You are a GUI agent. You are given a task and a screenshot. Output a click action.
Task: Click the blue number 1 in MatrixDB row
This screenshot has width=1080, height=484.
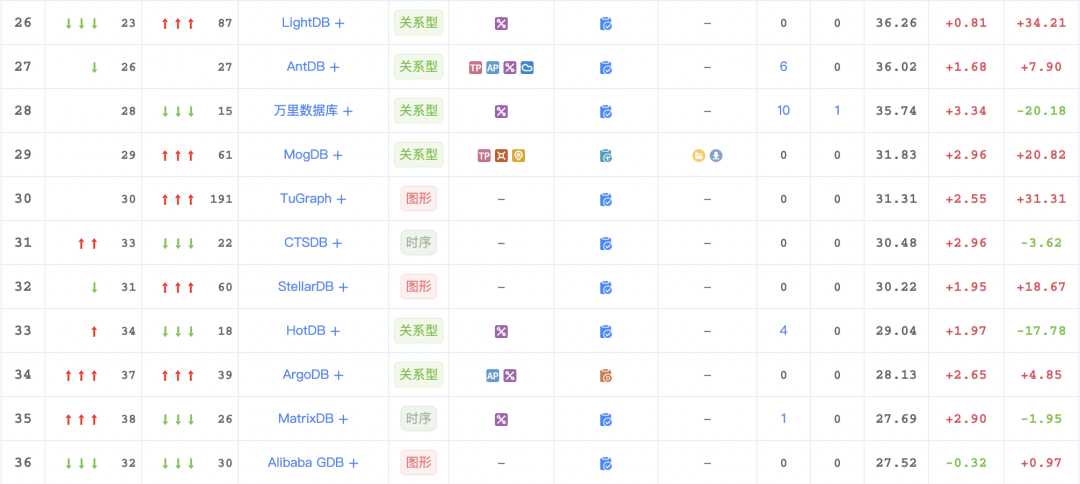(x=783, y=419)
